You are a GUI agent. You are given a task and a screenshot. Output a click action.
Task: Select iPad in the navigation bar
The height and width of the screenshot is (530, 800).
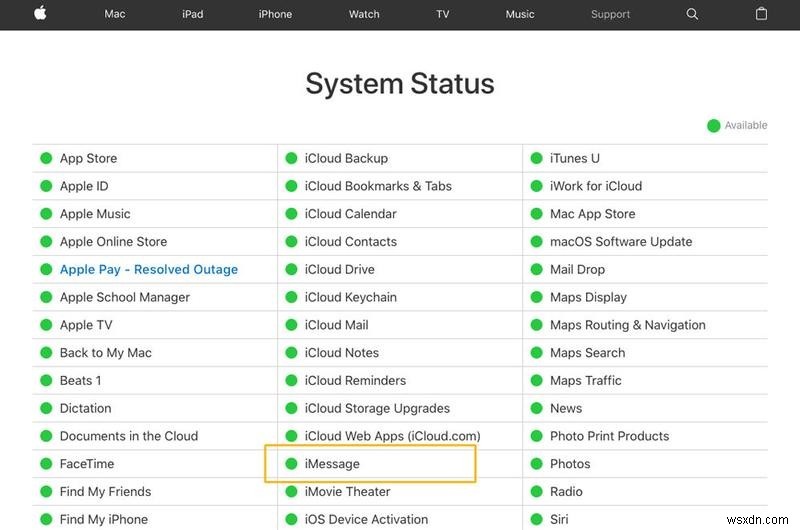tap(193, 14)
